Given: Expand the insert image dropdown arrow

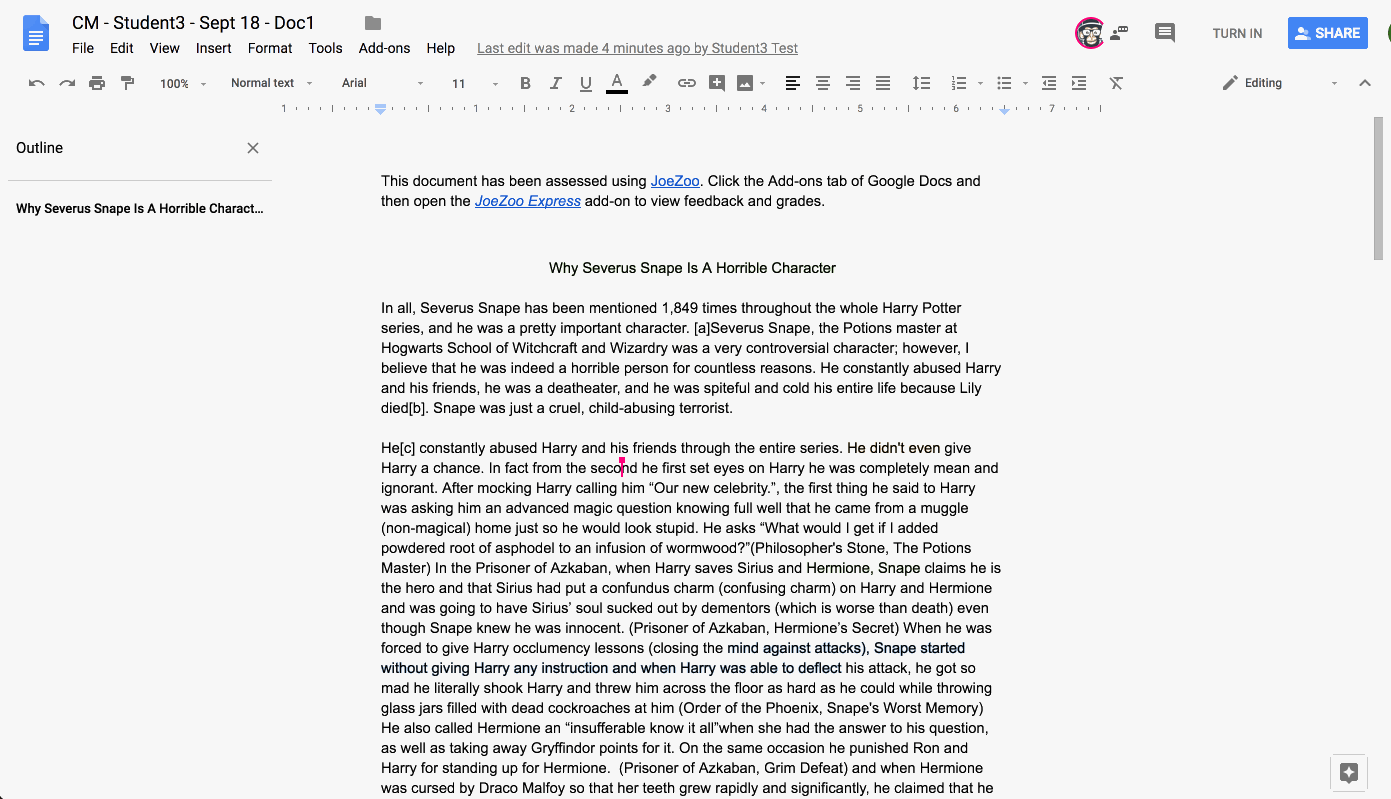Looking at the screenshot, I should point(762,84).
